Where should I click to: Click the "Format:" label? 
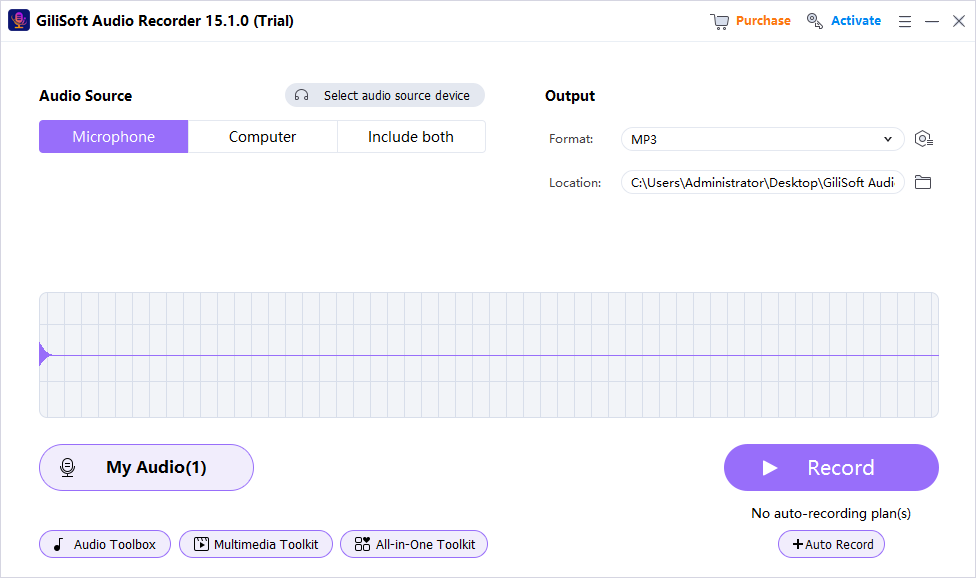click(571, 139)
